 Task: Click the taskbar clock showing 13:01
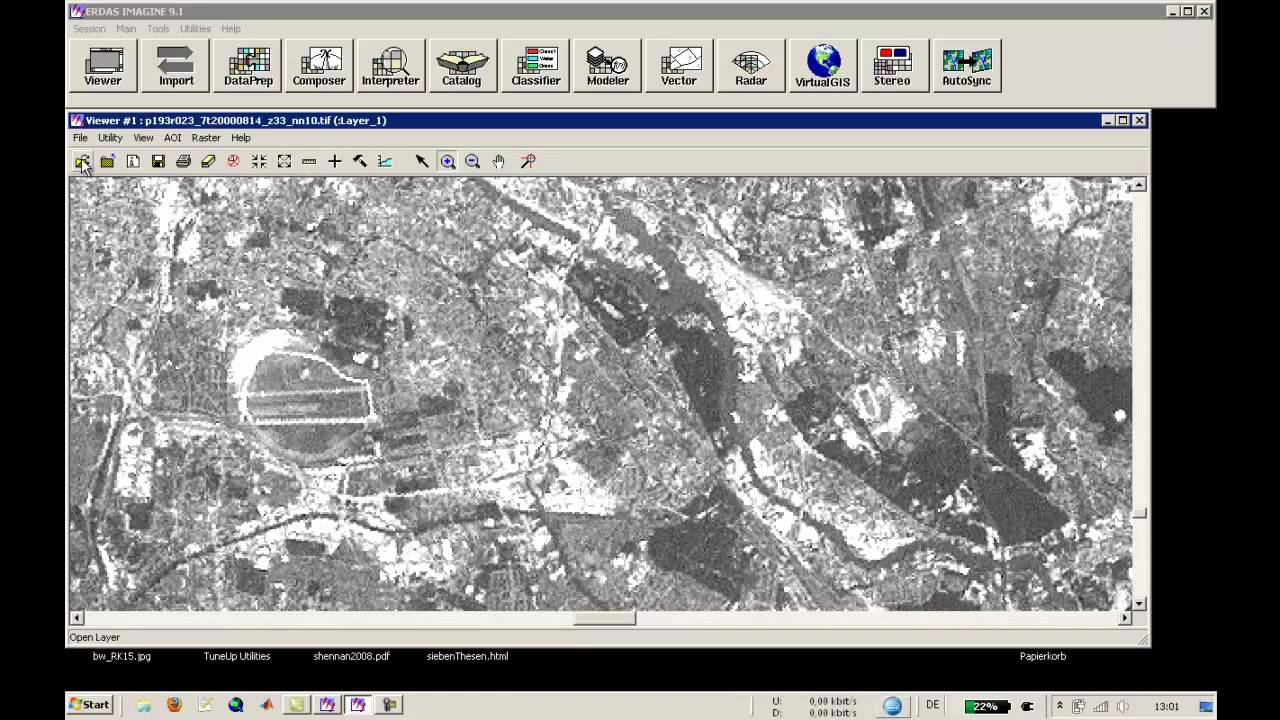1166,706
